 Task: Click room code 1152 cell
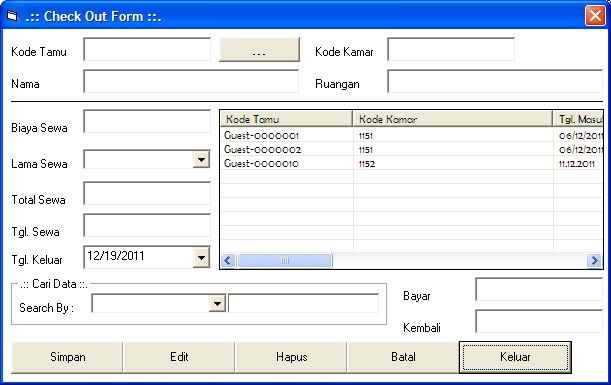pos(367,164)
